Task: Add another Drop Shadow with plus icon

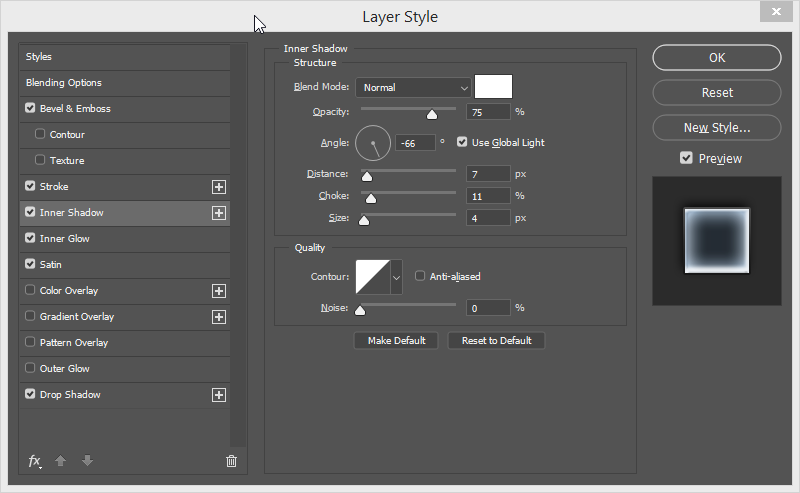Action: click(219, 395)
